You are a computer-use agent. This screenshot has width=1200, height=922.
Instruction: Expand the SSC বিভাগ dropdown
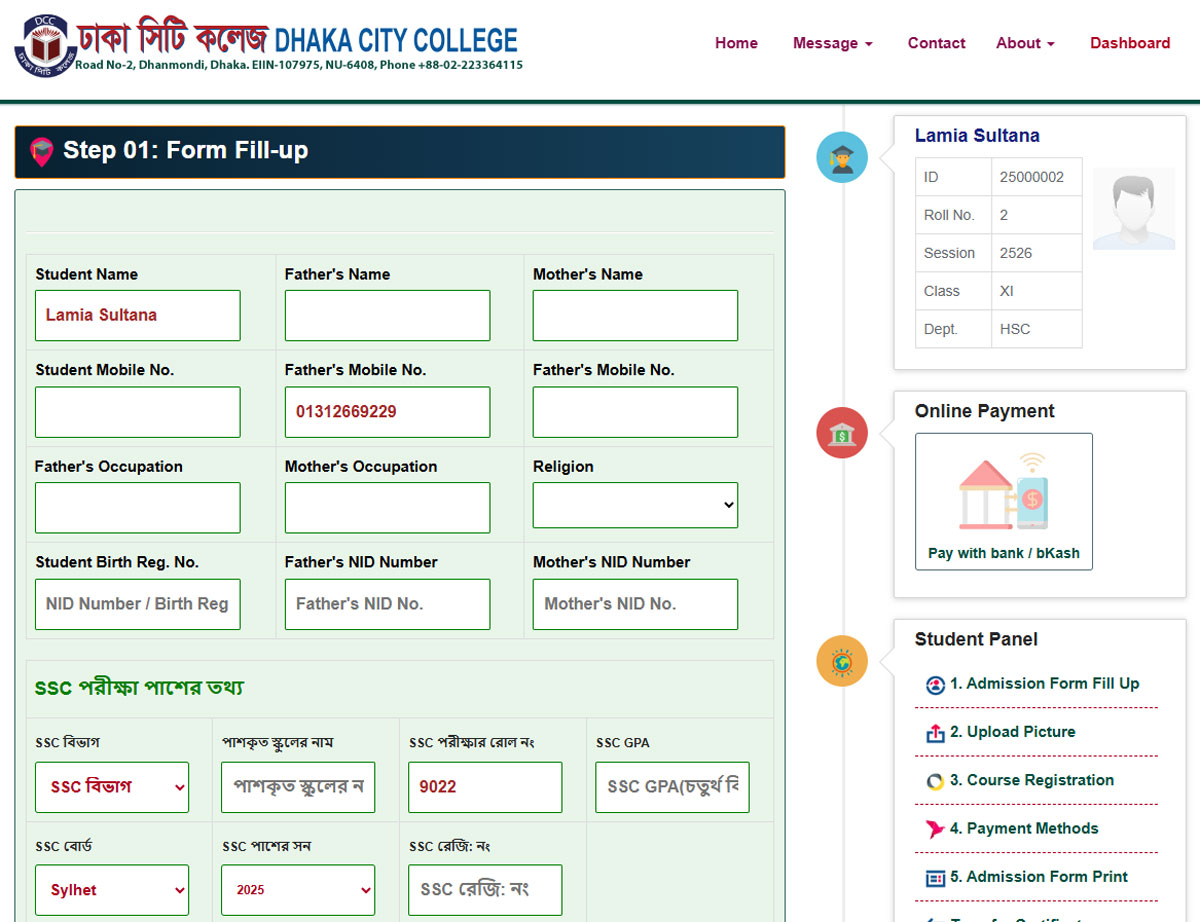click(x=112, y=787)
